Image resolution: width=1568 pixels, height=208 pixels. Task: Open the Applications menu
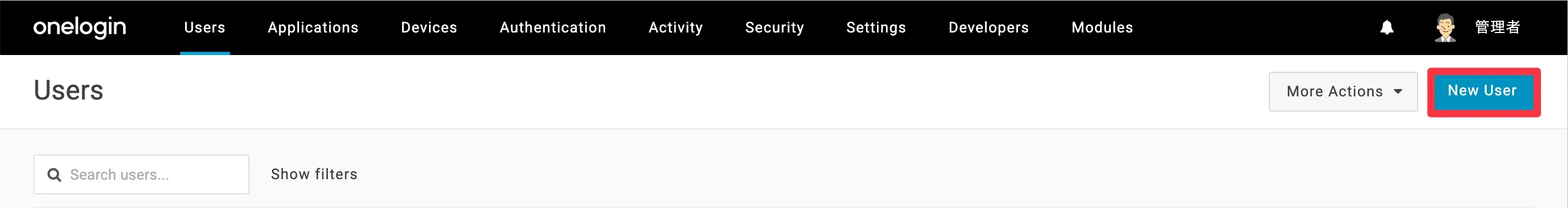coord(313,27)
